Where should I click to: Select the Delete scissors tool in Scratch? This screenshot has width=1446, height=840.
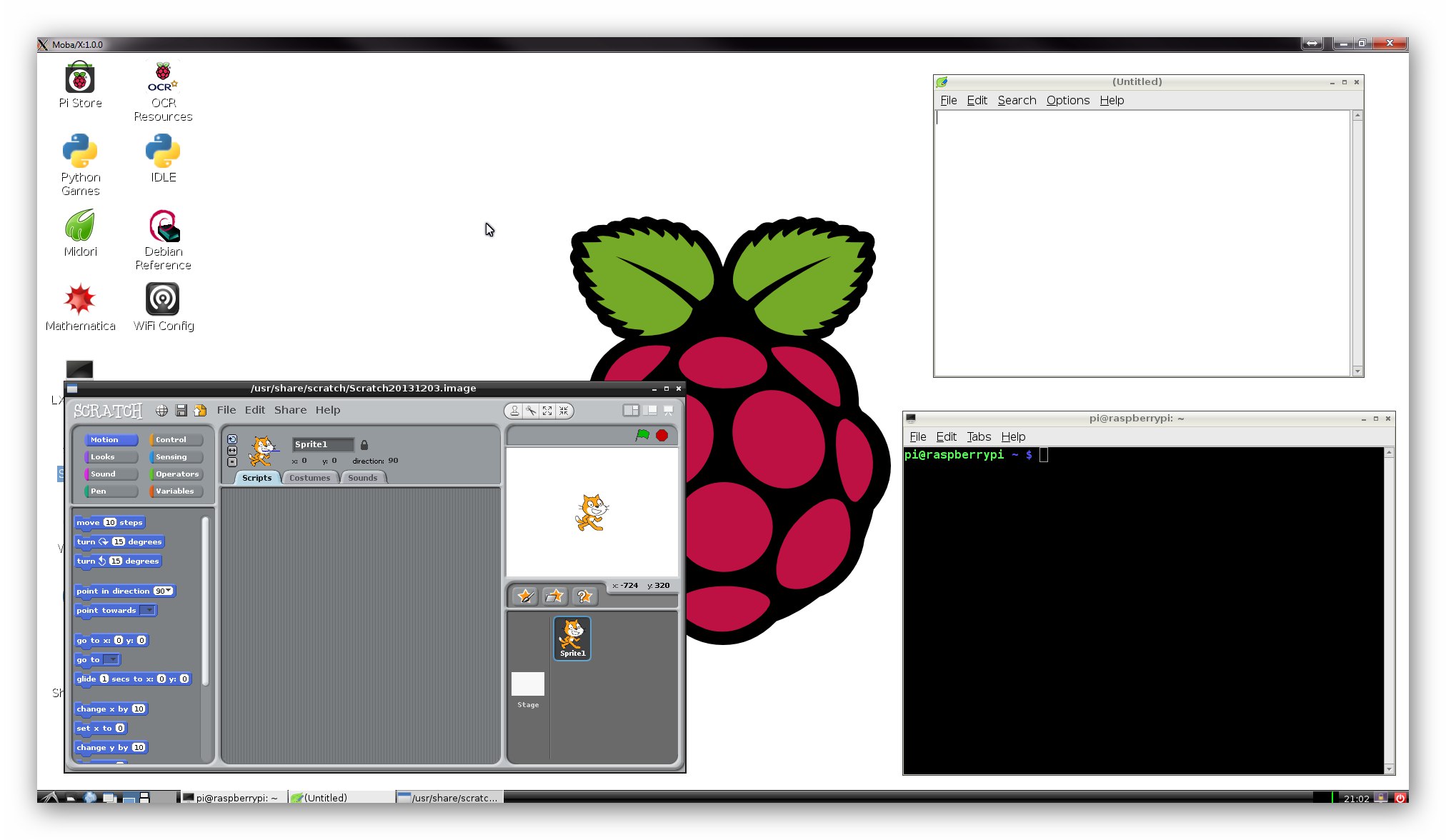531,411
